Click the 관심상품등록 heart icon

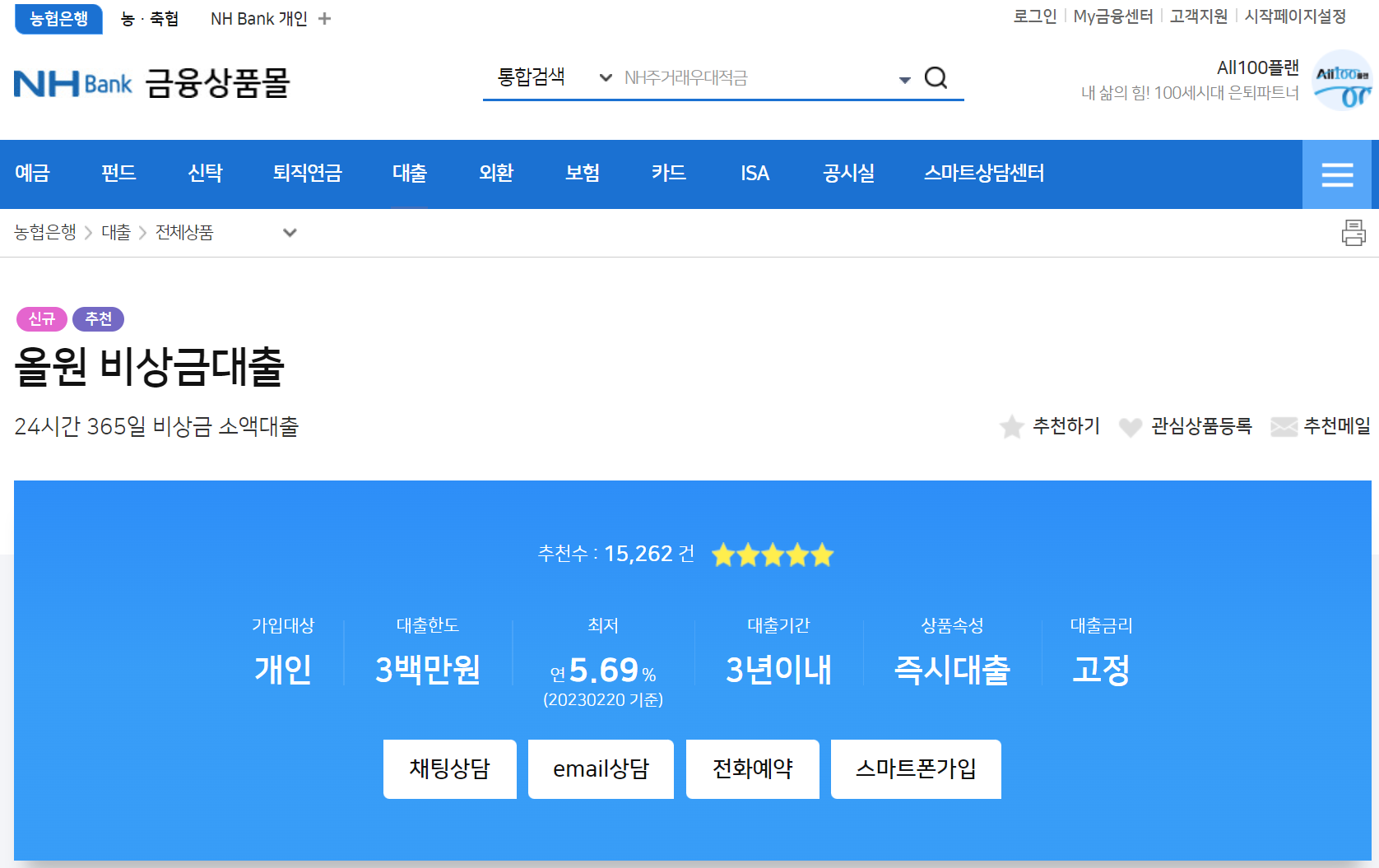click(x=1131, y=427)
